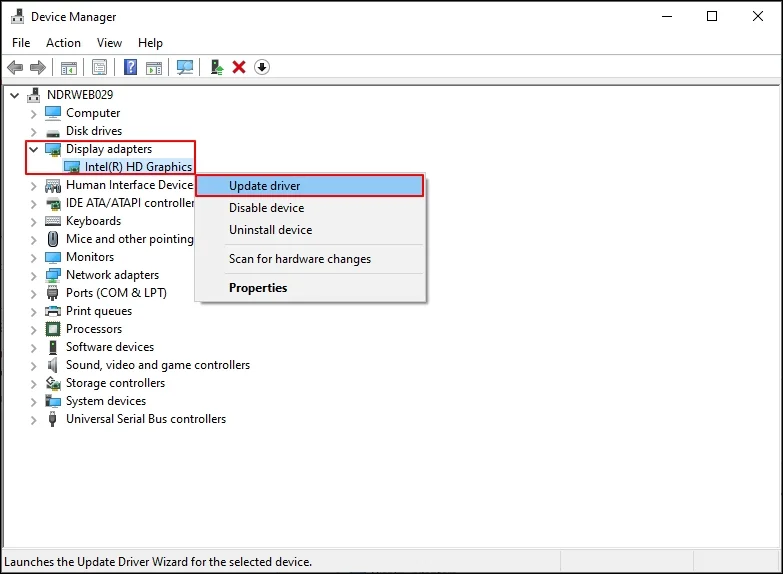783x574 pixels.
Task: Click the Update device driver toolbar icon
Action: (x=216, y=67)
